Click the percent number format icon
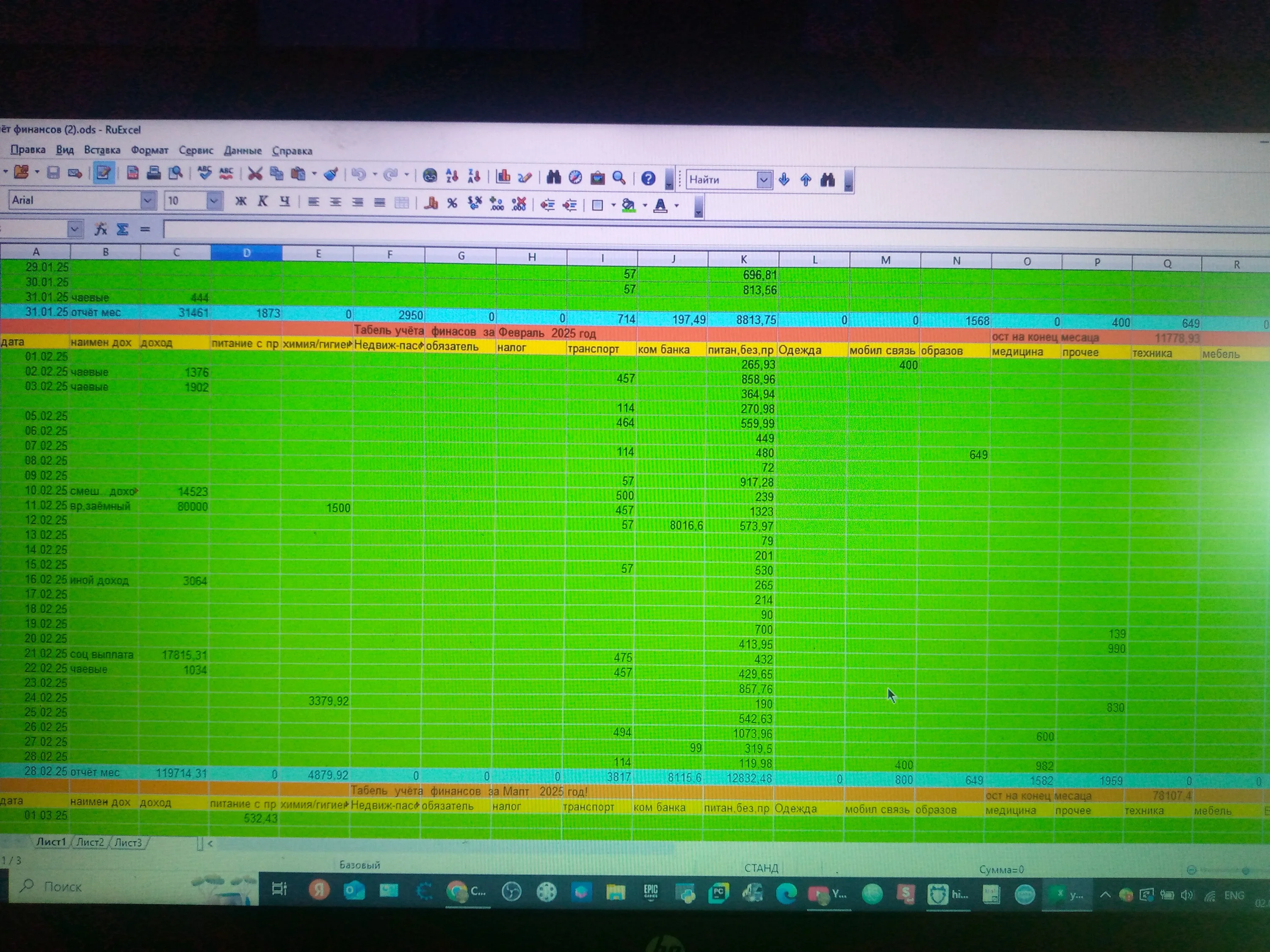 click(x=453, y=203)
